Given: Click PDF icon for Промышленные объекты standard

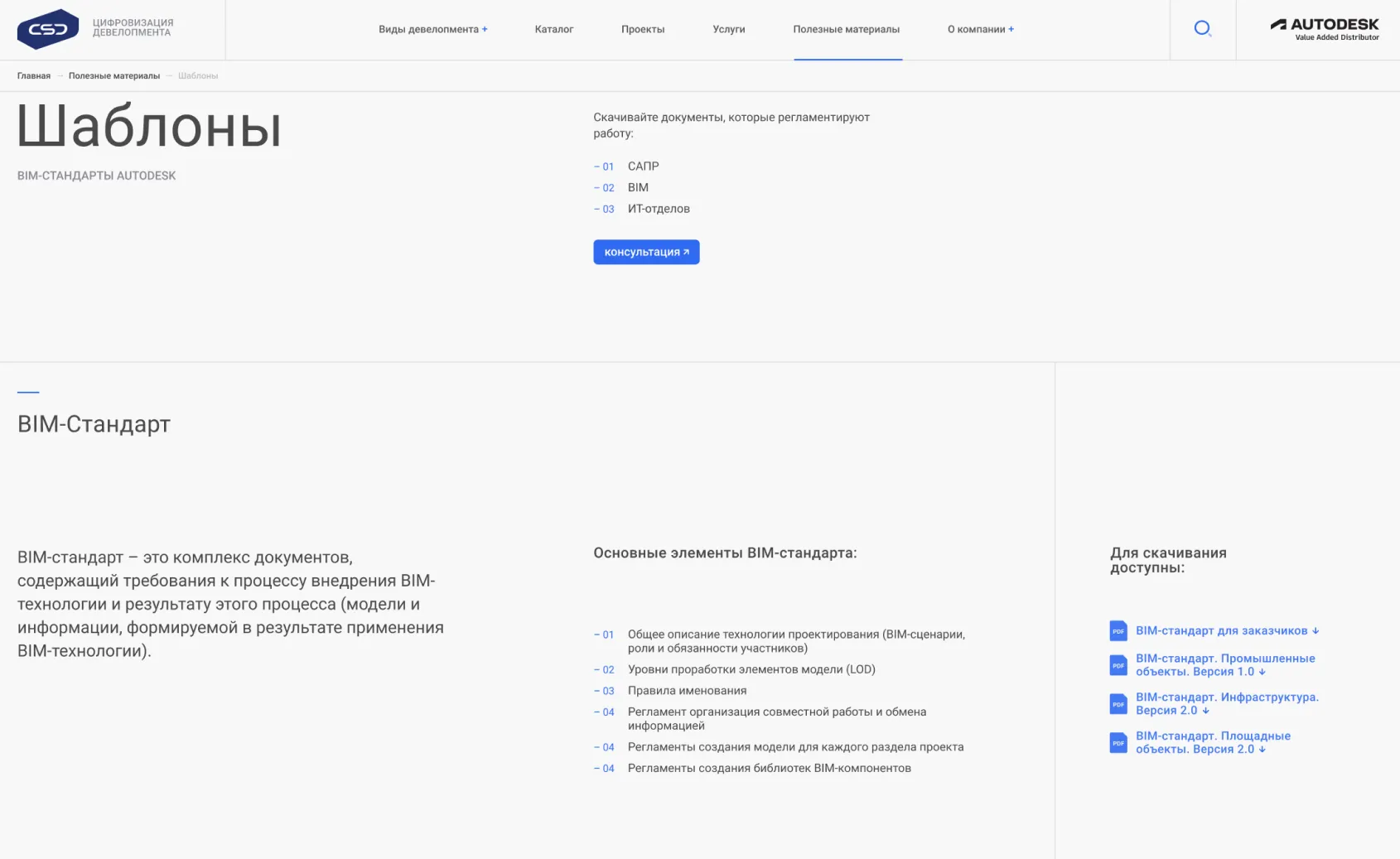Looking at the screenshot, I should pos(1118,665).
